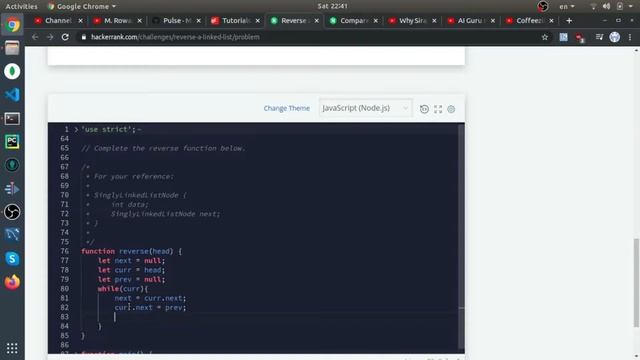This screenshot has height=360, width=640.
Task: Open Google Chrome app menu
Action: coord(82,6)
